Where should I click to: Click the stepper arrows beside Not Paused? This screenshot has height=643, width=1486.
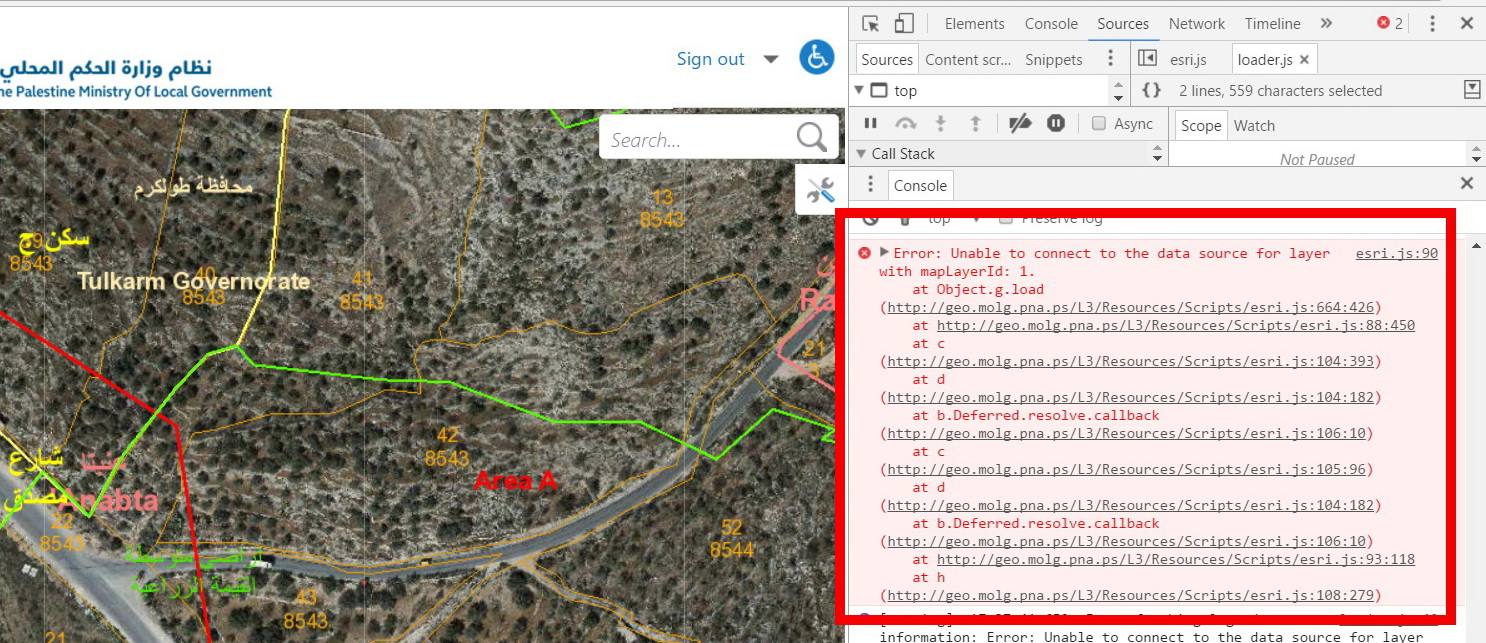1476,154
